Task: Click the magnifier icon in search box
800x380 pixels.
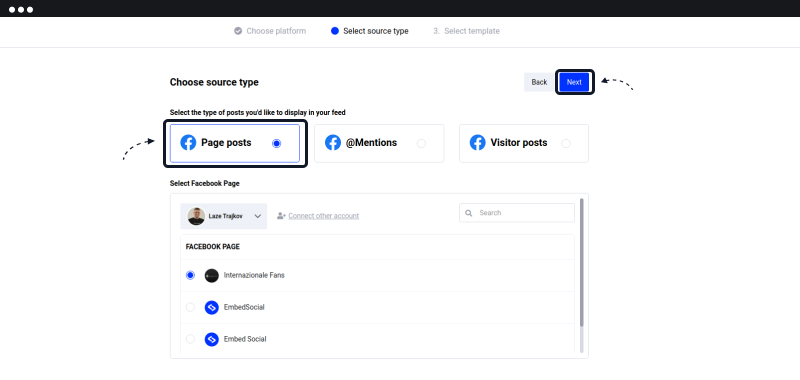Action: (x=469, y=213)
